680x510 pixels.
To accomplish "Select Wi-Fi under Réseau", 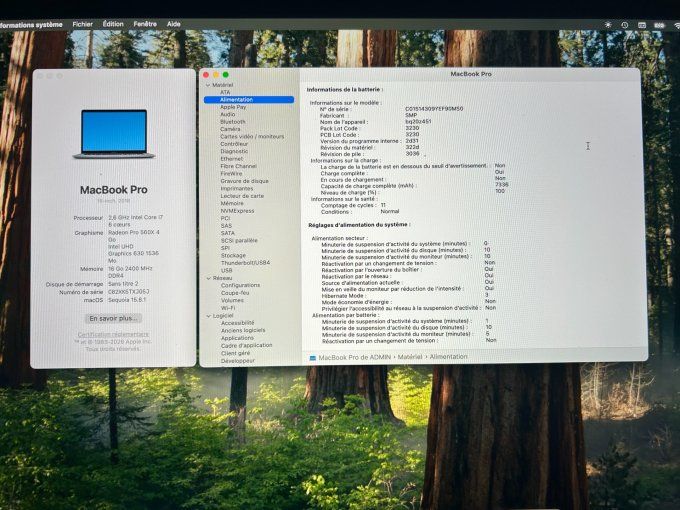I will (x=228, y=308).
